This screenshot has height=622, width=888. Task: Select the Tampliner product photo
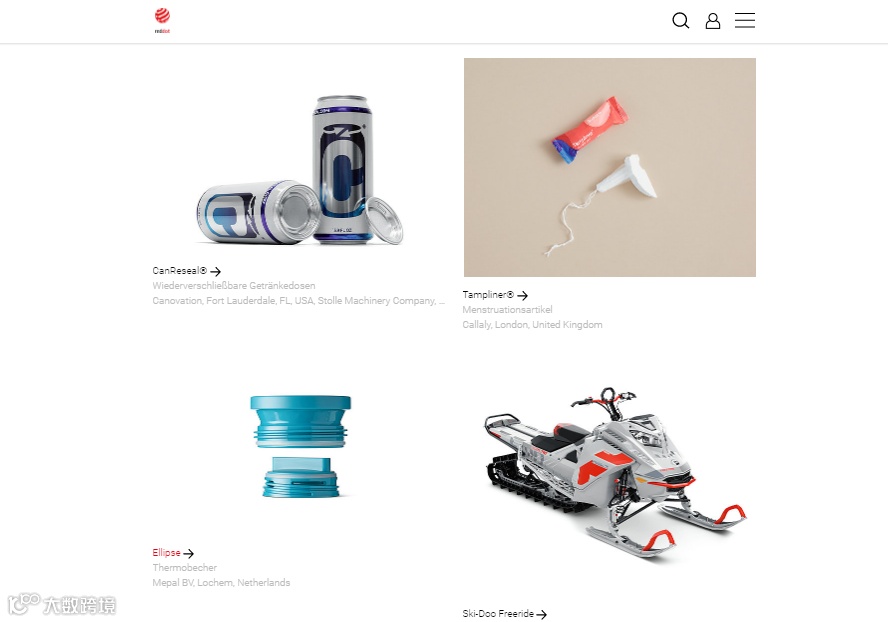point(609,167)
